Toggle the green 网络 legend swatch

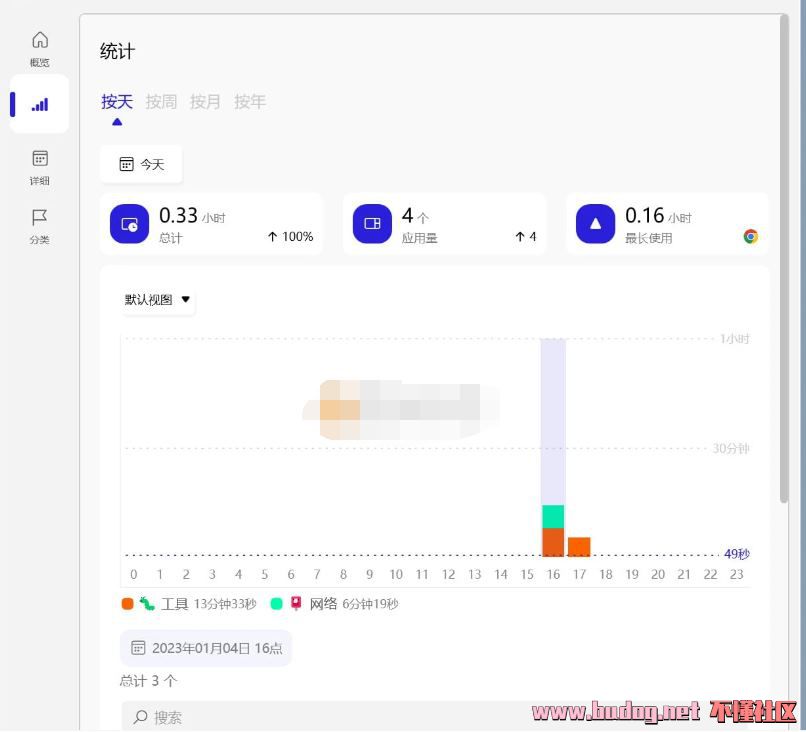[276, 604]
